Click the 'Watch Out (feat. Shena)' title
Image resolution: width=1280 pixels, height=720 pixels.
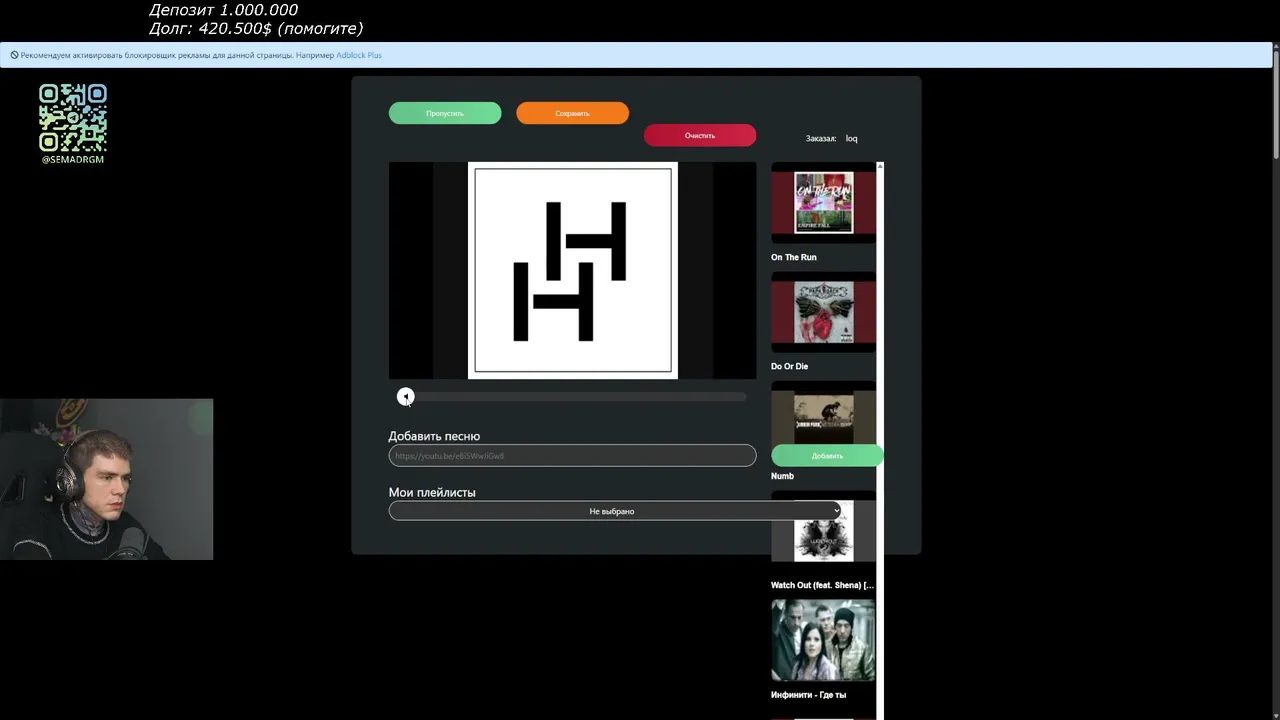(822, 585)
